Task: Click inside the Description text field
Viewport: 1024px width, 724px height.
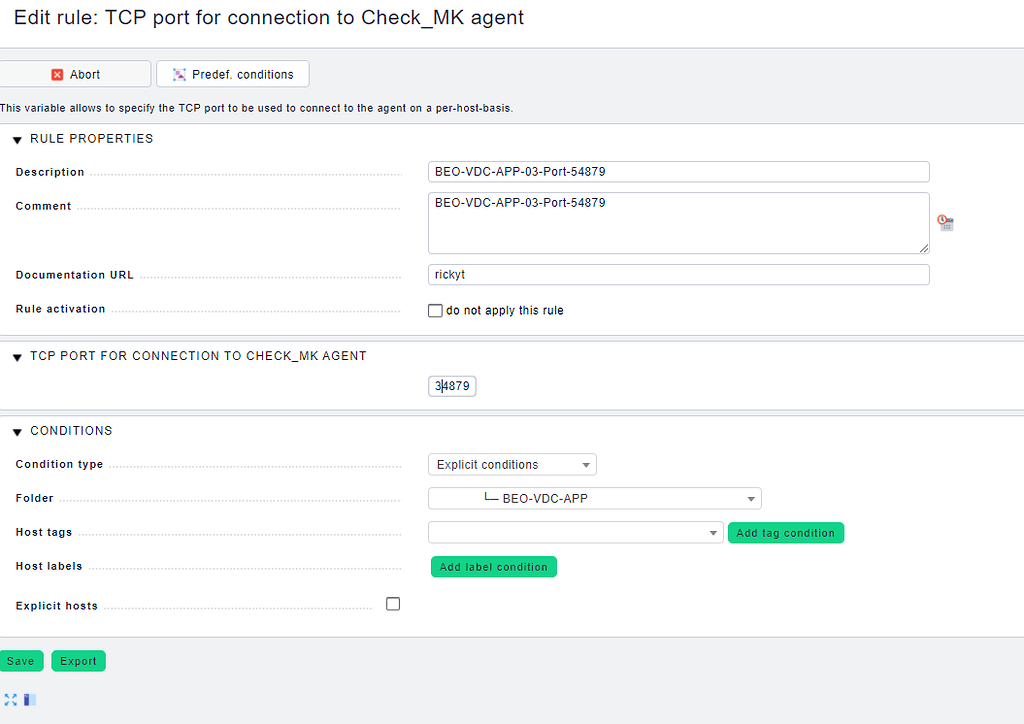Action: pyautogui.click(x=678, y=171)
